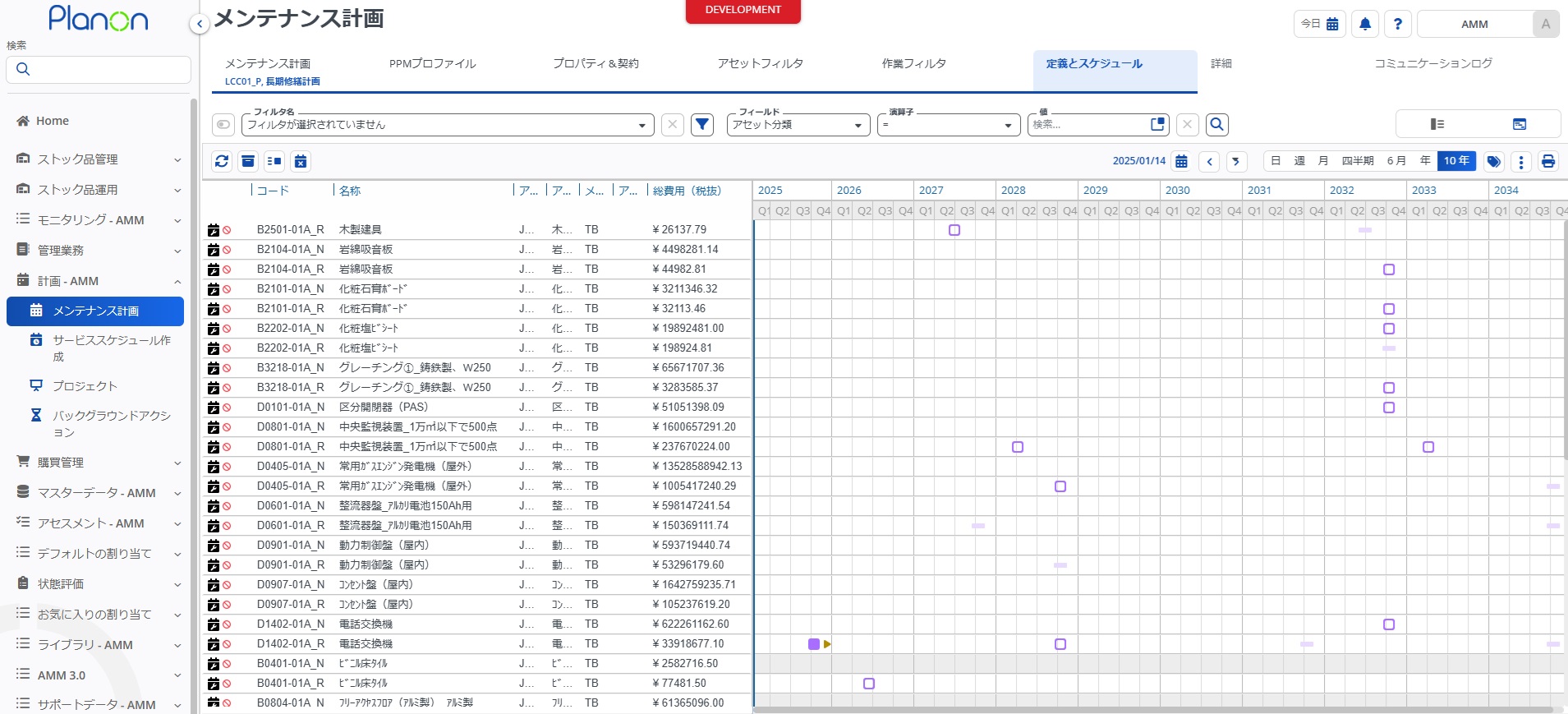Select the 10年 time scale

tap(1456, 161)
